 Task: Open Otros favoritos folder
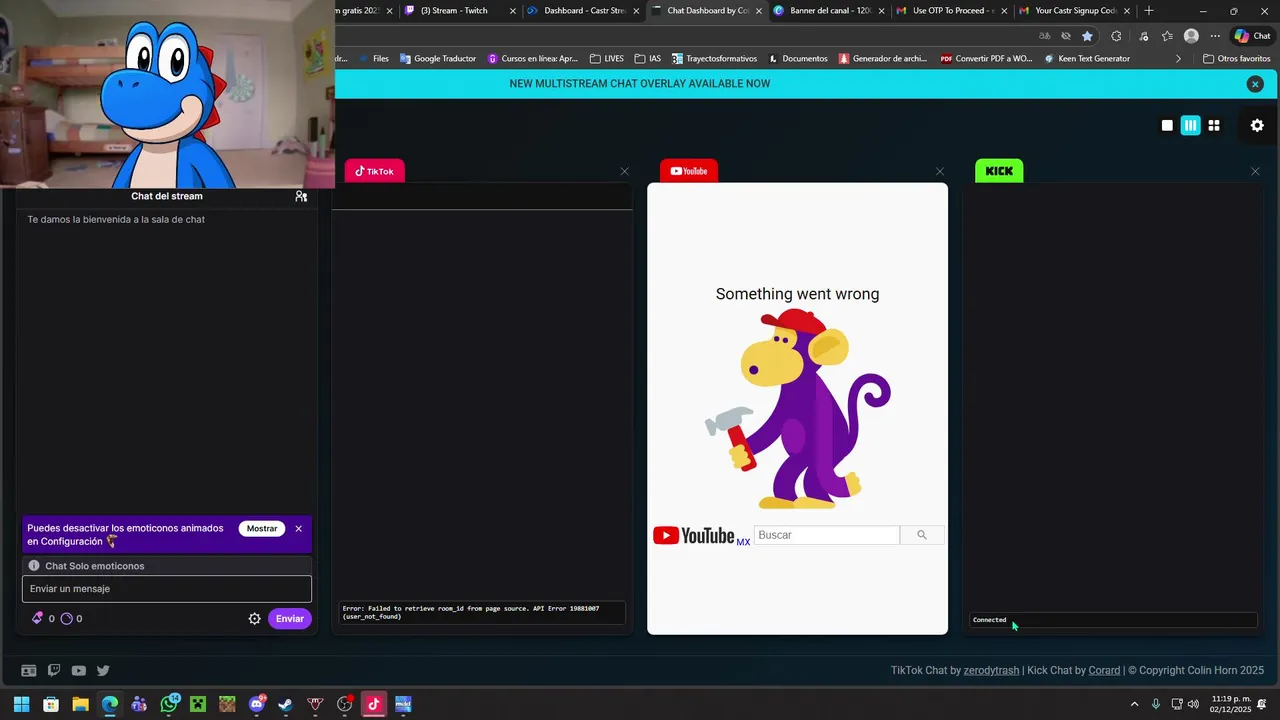1237,59
